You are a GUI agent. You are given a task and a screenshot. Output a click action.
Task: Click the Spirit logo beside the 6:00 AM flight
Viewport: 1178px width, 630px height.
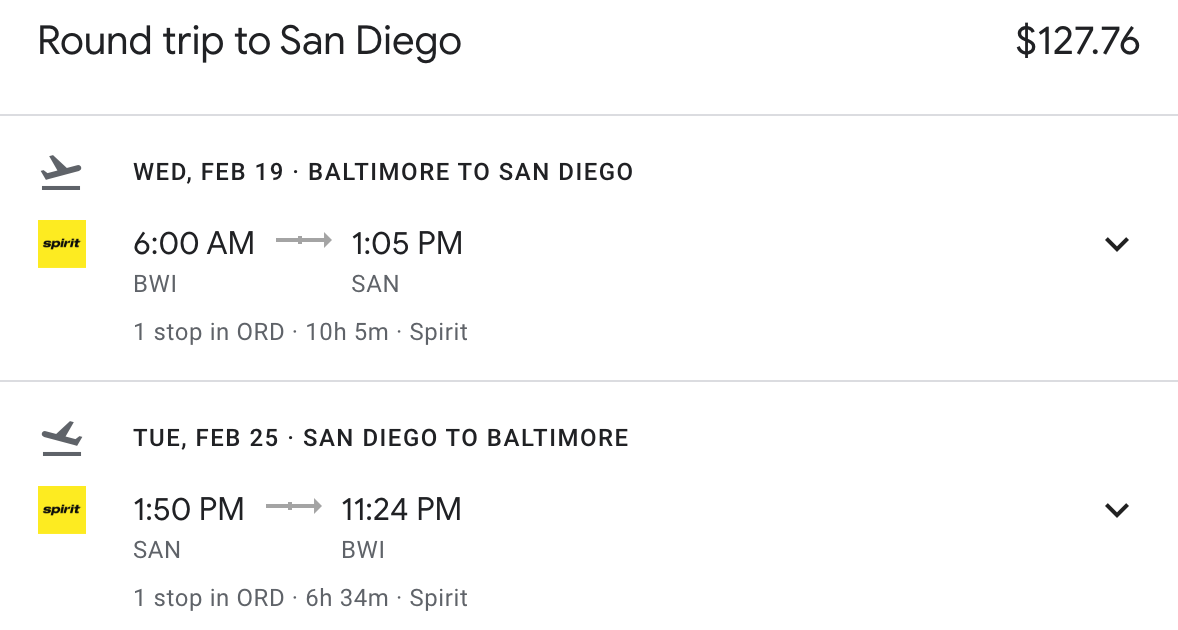[x=62, y=244]
